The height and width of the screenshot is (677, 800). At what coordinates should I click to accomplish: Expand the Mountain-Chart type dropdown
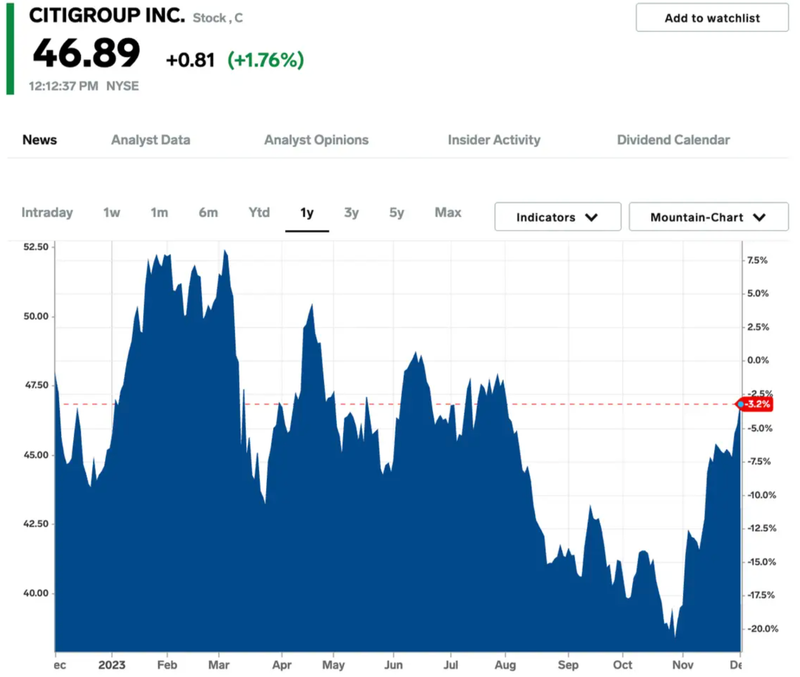point(708,217)
